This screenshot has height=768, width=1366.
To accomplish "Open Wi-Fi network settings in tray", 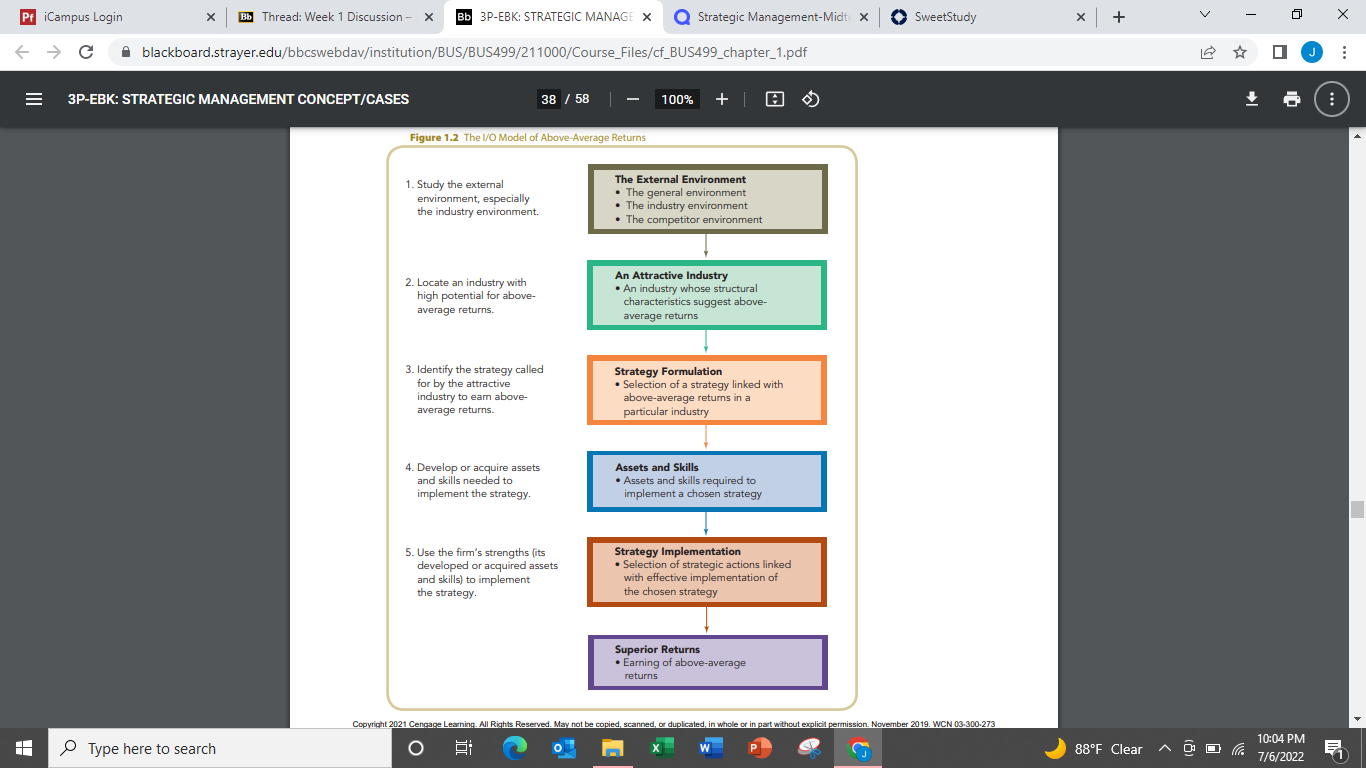I will pos(1238,749).
